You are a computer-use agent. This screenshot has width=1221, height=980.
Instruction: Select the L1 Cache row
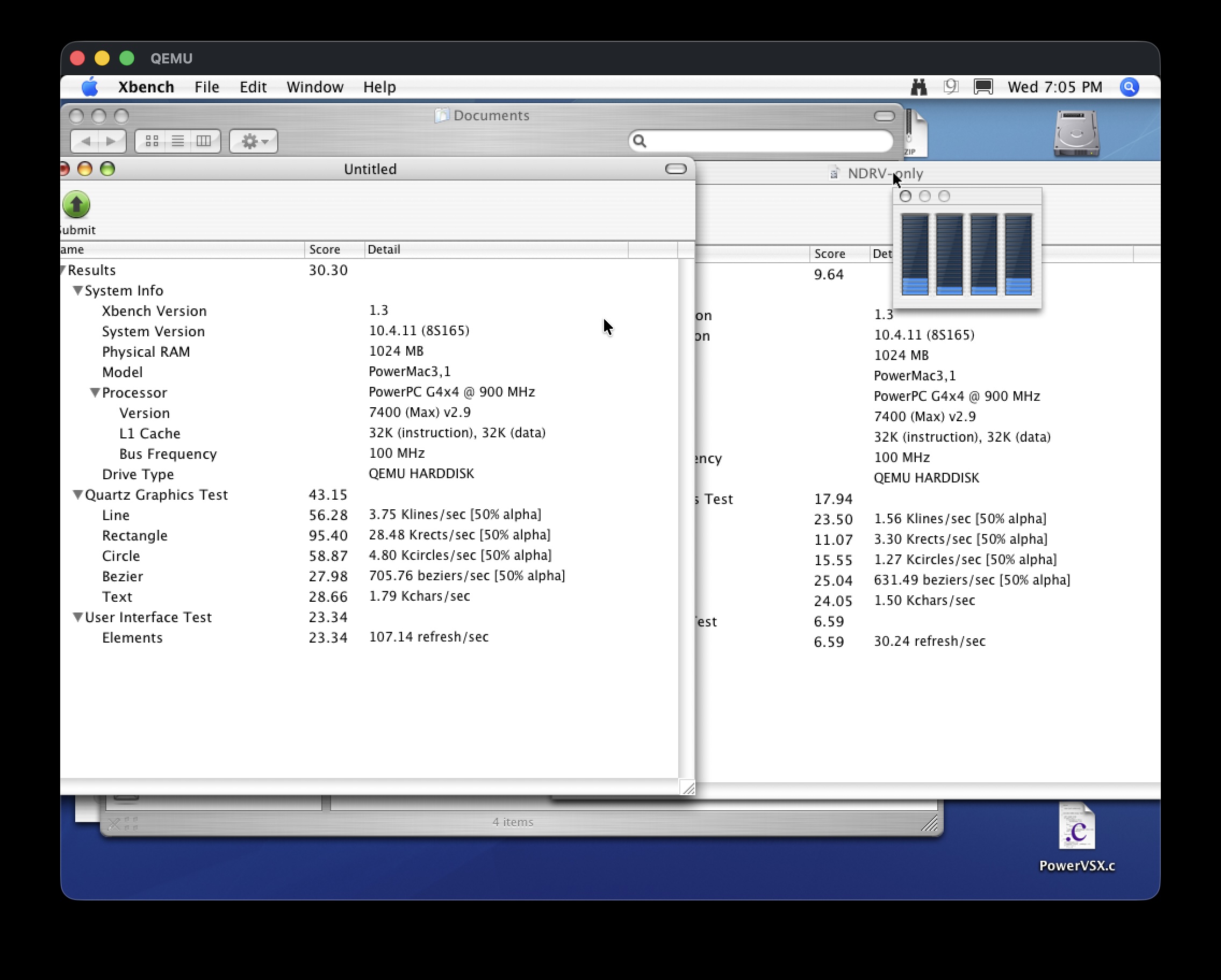(x=369, y=433)
